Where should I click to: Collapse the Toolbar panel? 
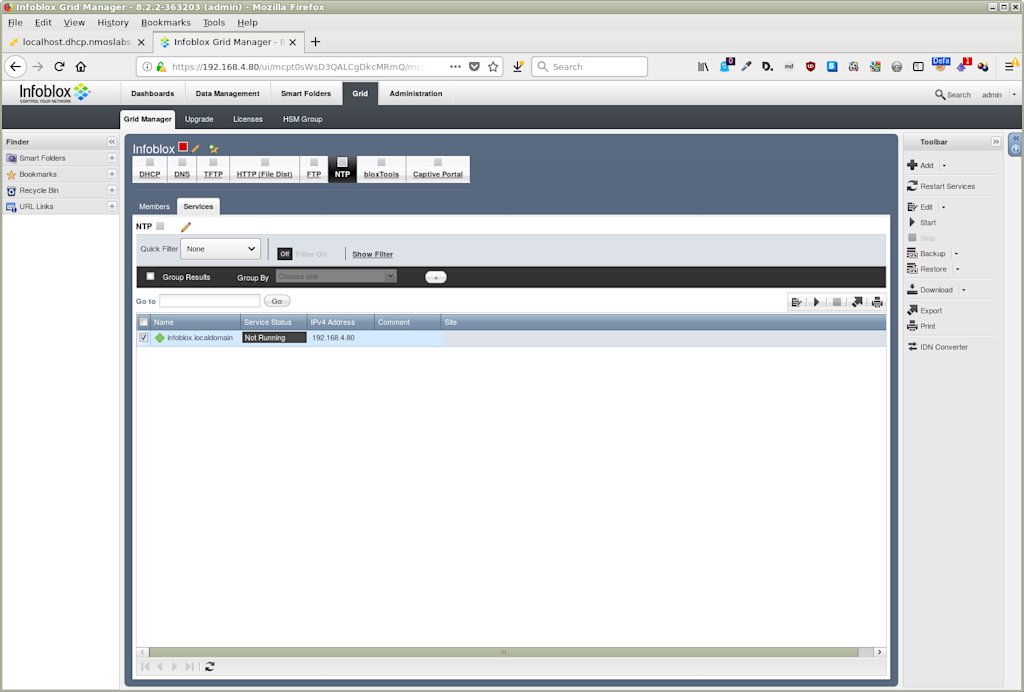[995, 142]
